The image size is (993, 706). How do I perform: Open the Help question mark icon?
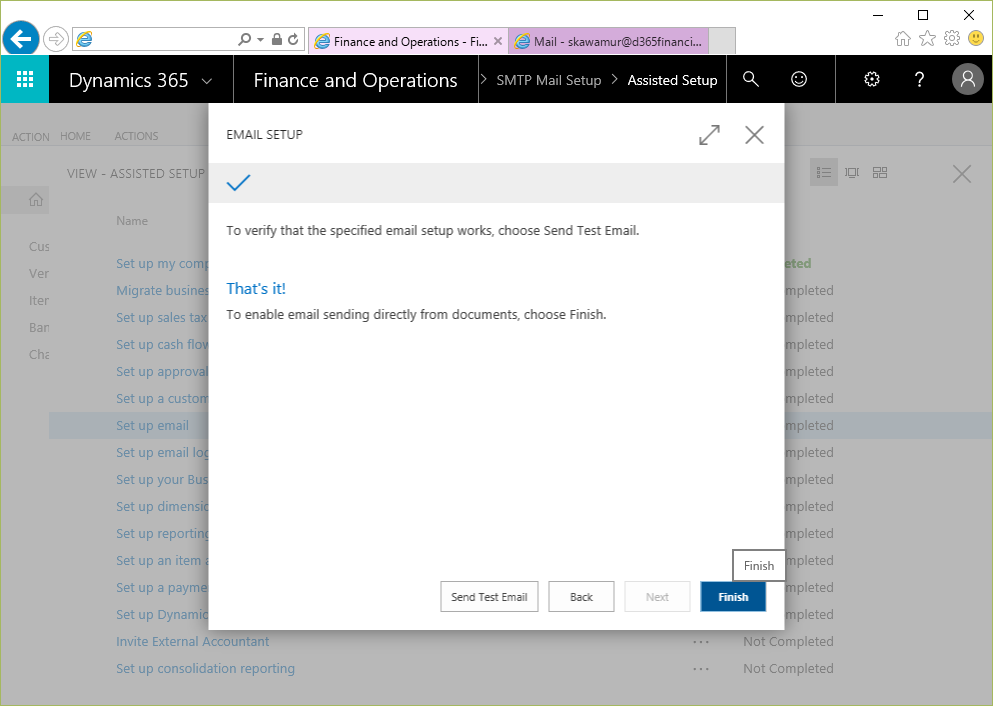coord(920,79)
